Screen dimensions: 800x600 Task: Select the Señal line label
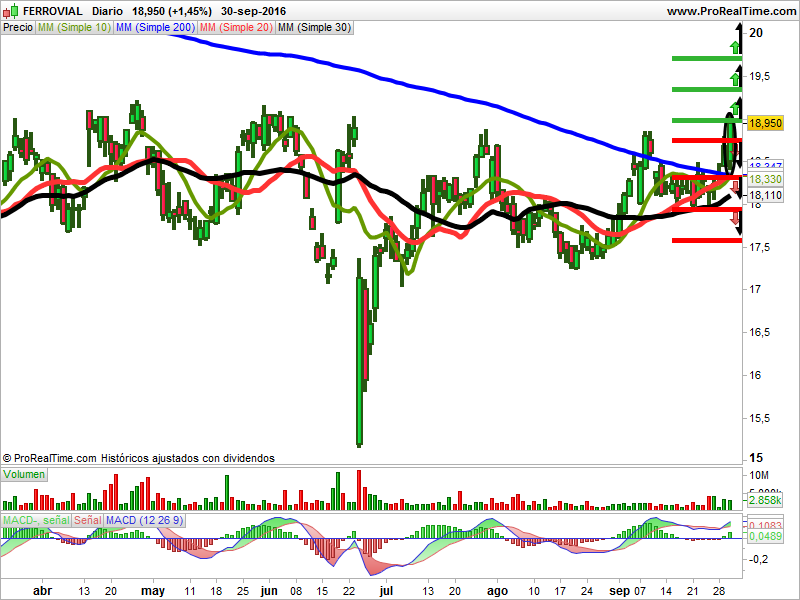point(88,520)
